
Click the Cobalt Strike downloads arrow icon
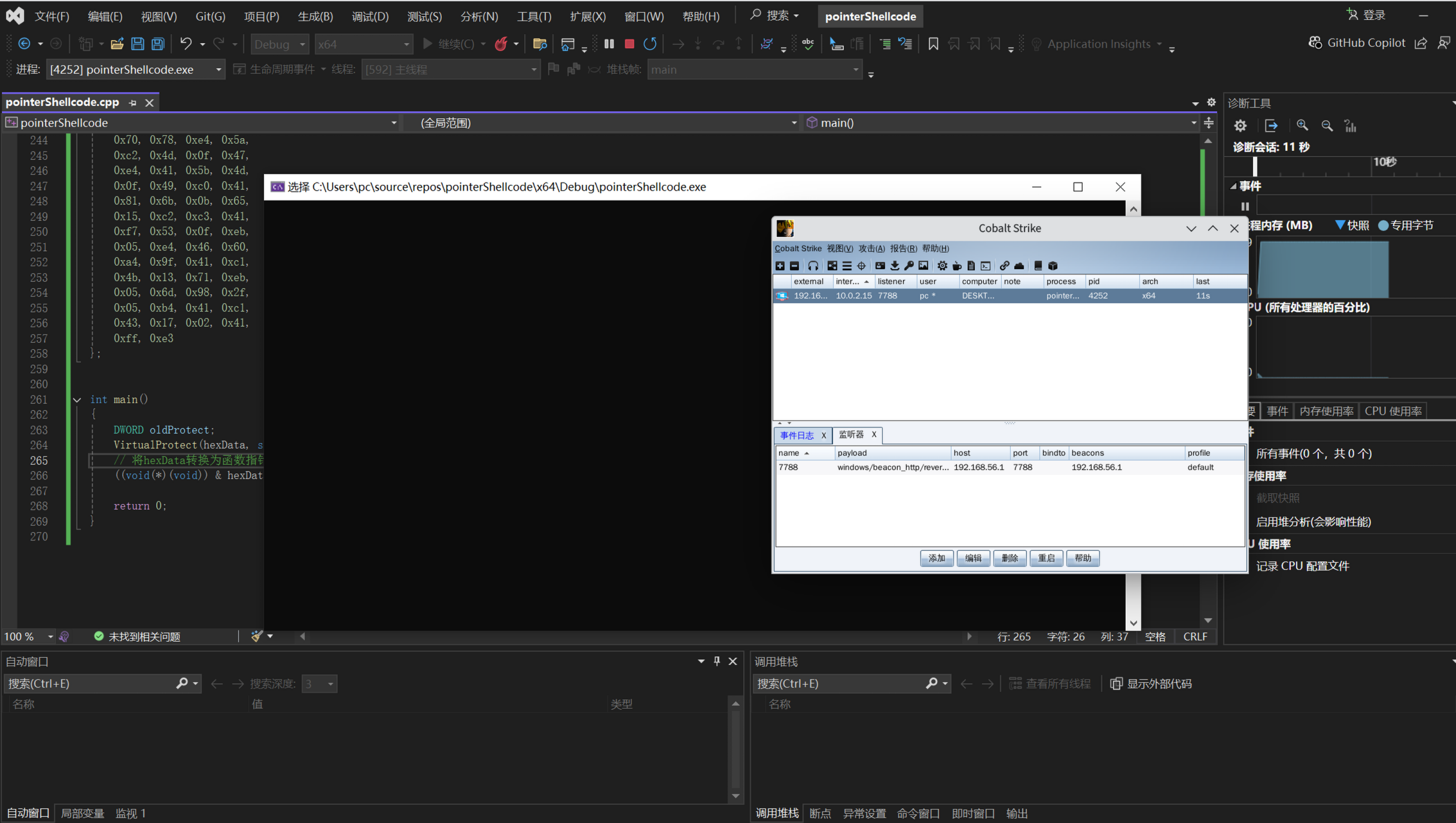coord(895,266)
